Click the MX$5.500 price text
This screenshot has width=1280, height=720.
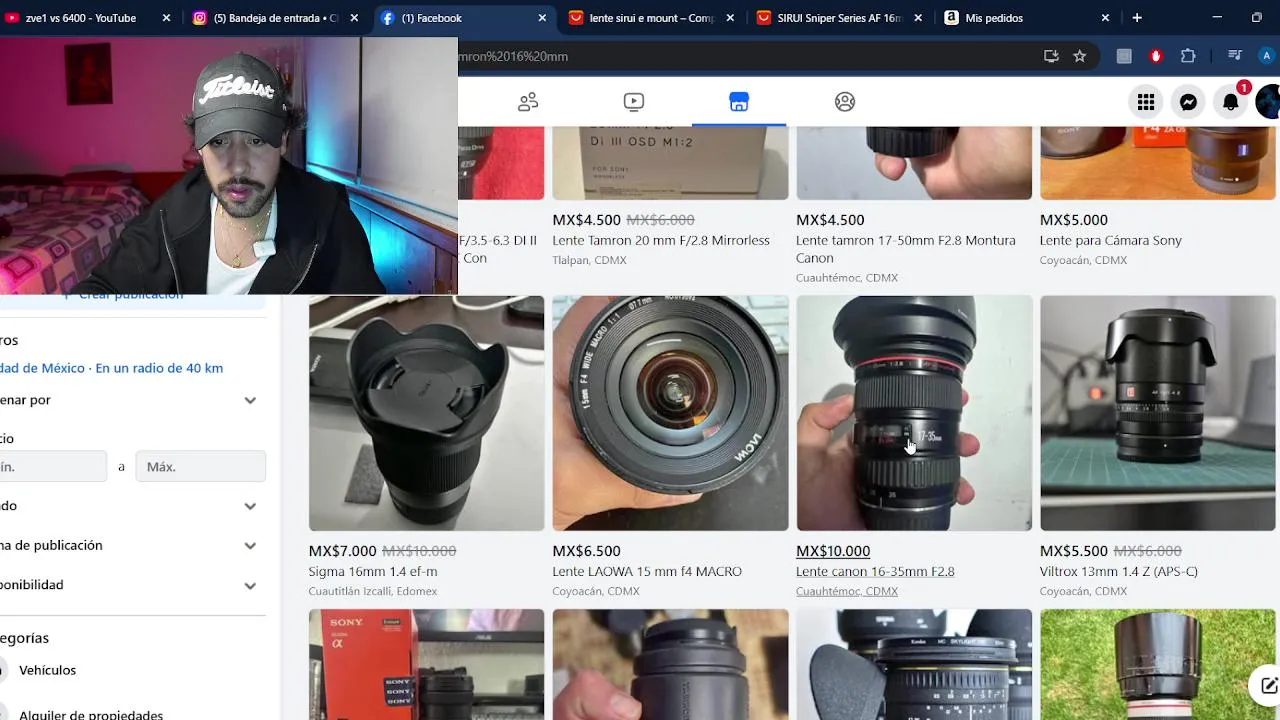pos(1074,551)
